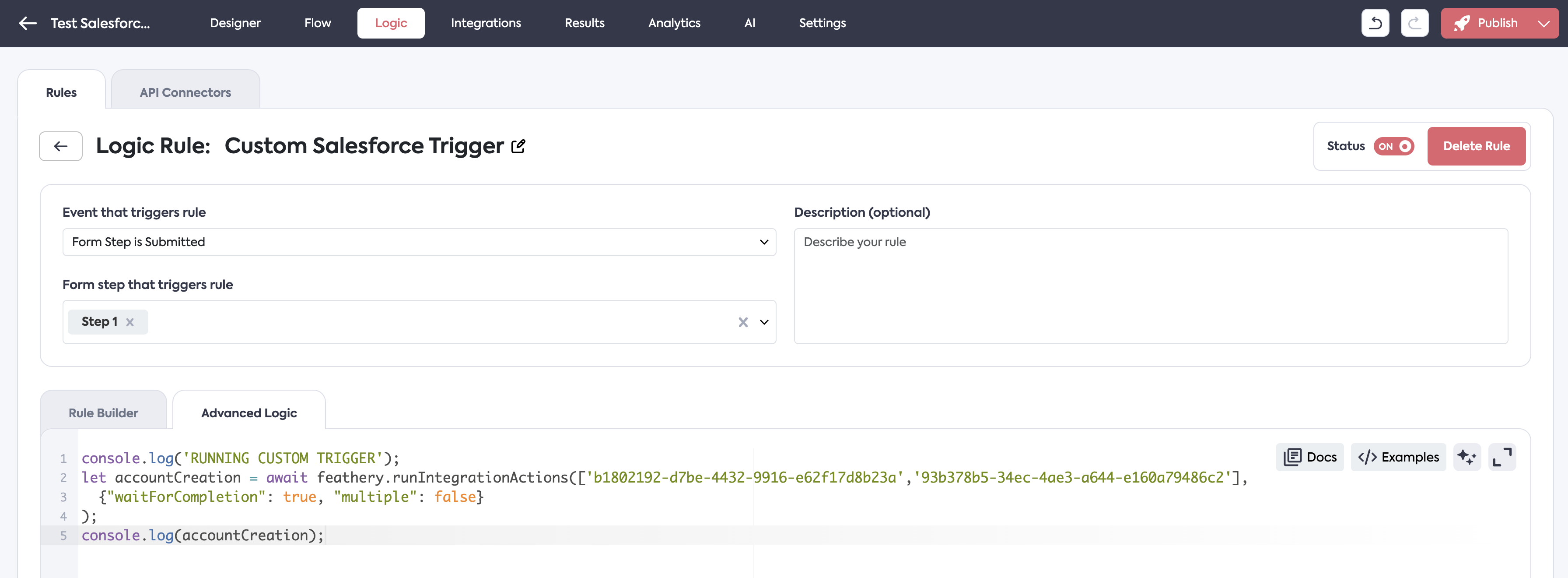Switch to the Rule Builder tab
1568x578 pixels.
[x=103, y=413]
